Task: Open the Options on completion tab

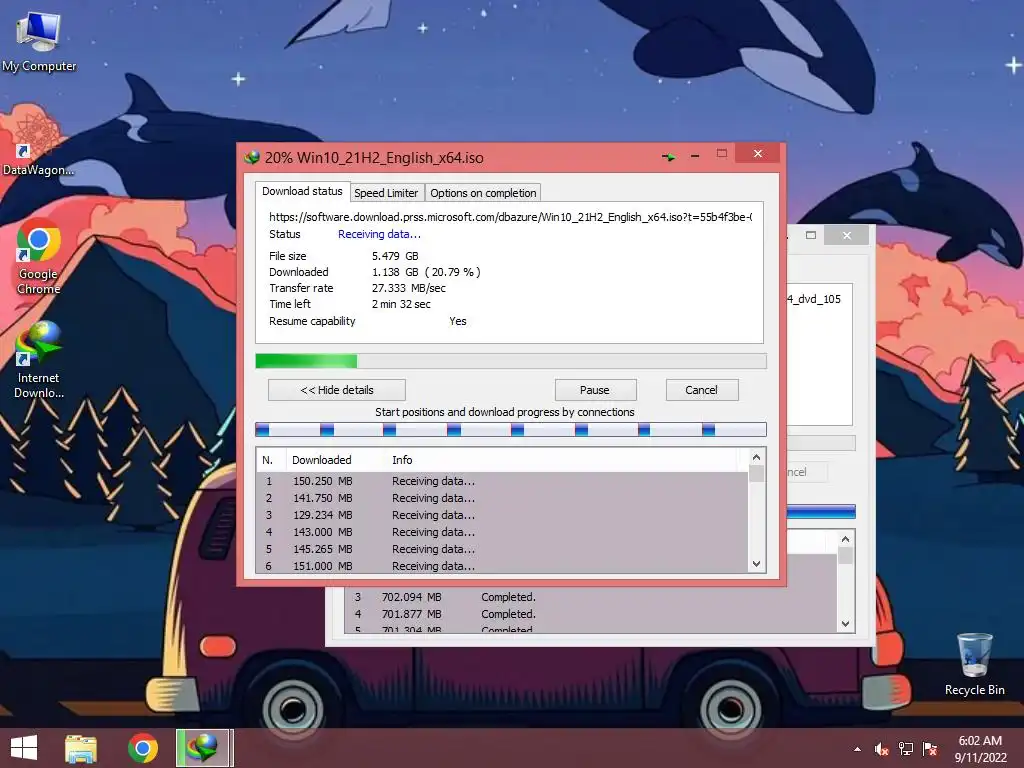Action: click(x=483, y=193)
